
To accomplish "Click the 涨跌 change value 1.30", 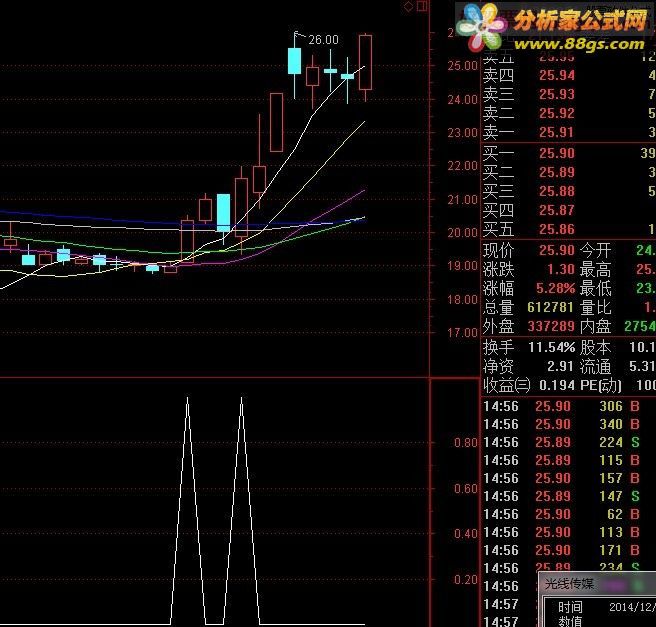I will pyautogui.click(x=561, y=269).
